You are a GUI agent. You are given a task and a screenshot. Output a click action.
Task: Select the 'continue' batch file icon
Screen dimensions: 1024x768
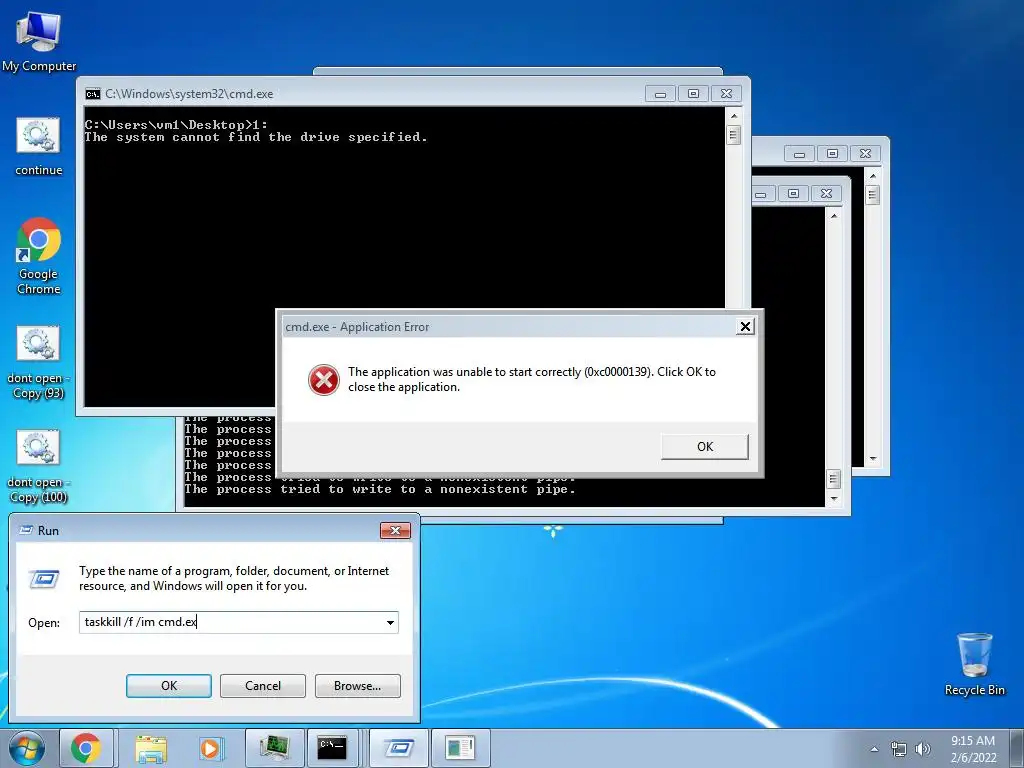pos(39,146)
